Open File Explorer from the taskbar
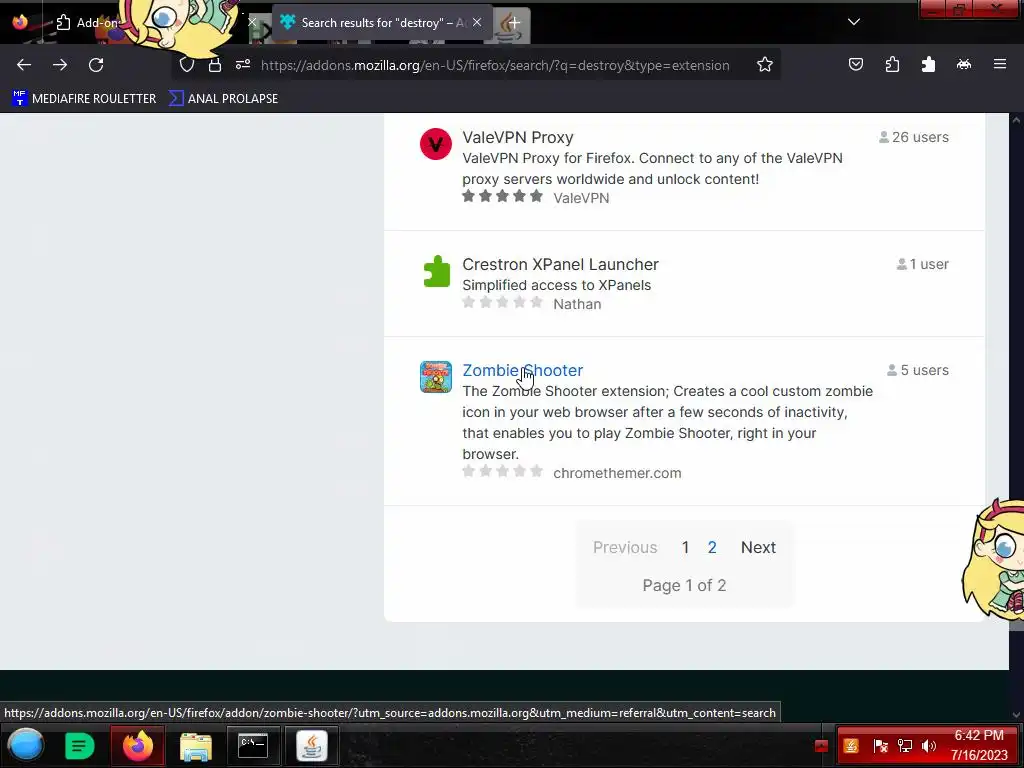1024x768 pixels. [196, 746]
